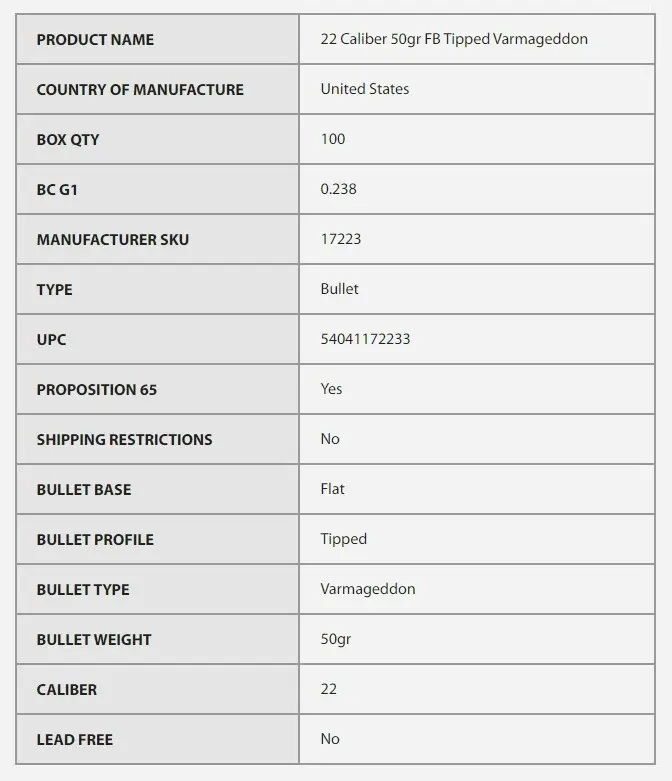Viewport: 672px width, 781px height.
Task: Click the Yes value for Proposition 65
Action: [x=331, y=389]
